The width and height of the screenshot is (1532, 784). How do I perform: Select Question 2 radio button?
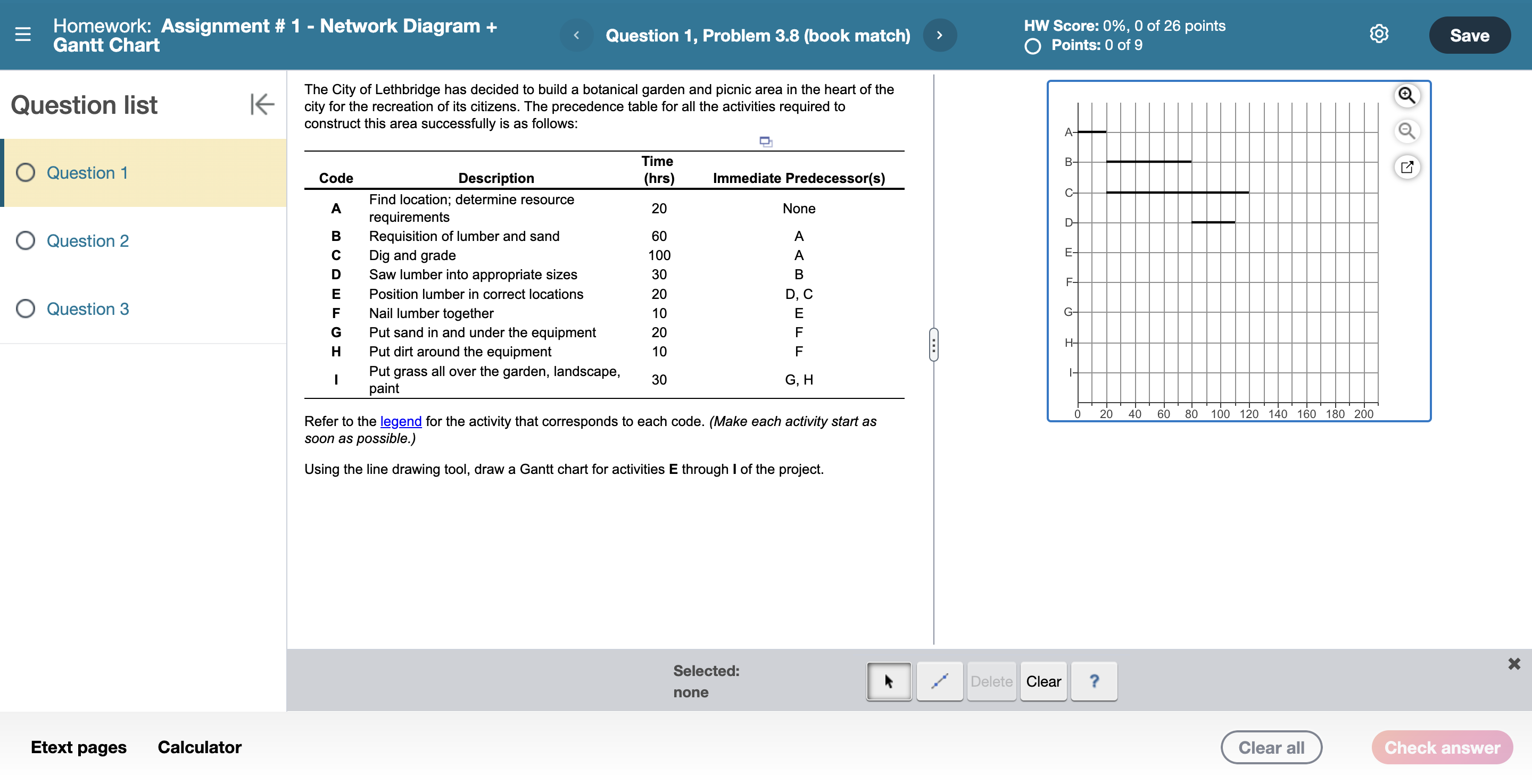tap(24, 240)
